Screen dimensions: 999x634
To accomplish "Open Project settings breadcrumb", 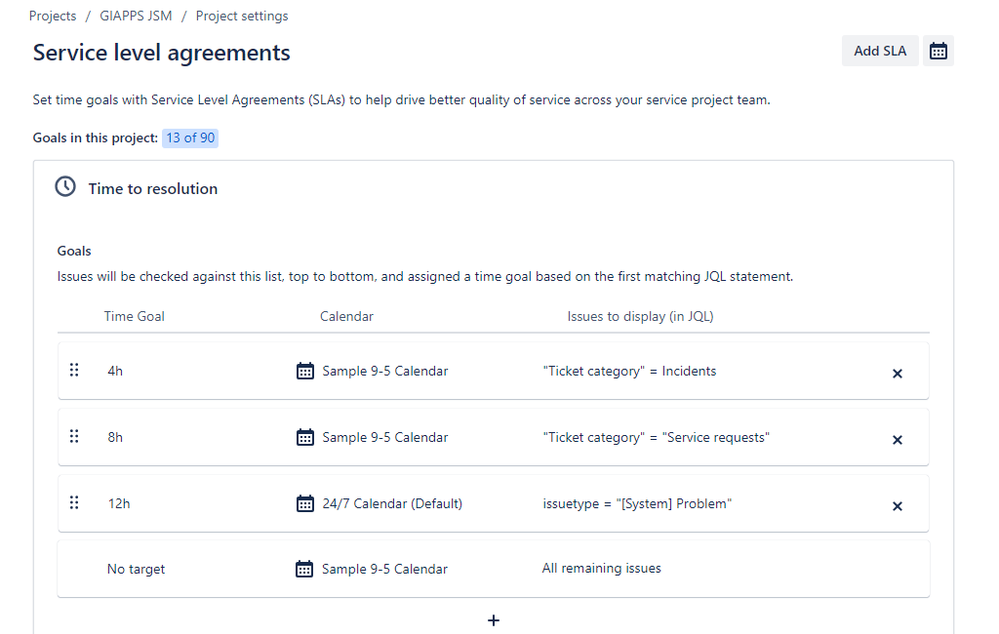I will (241, 16).
